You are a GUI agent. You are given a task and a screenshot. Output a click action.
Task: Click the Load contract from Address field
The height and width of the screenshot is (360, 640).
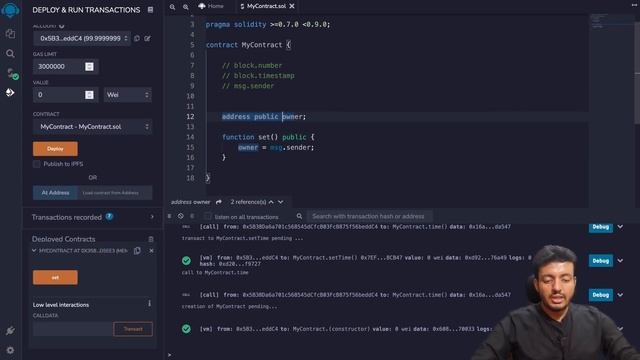[x=115, y=193]
